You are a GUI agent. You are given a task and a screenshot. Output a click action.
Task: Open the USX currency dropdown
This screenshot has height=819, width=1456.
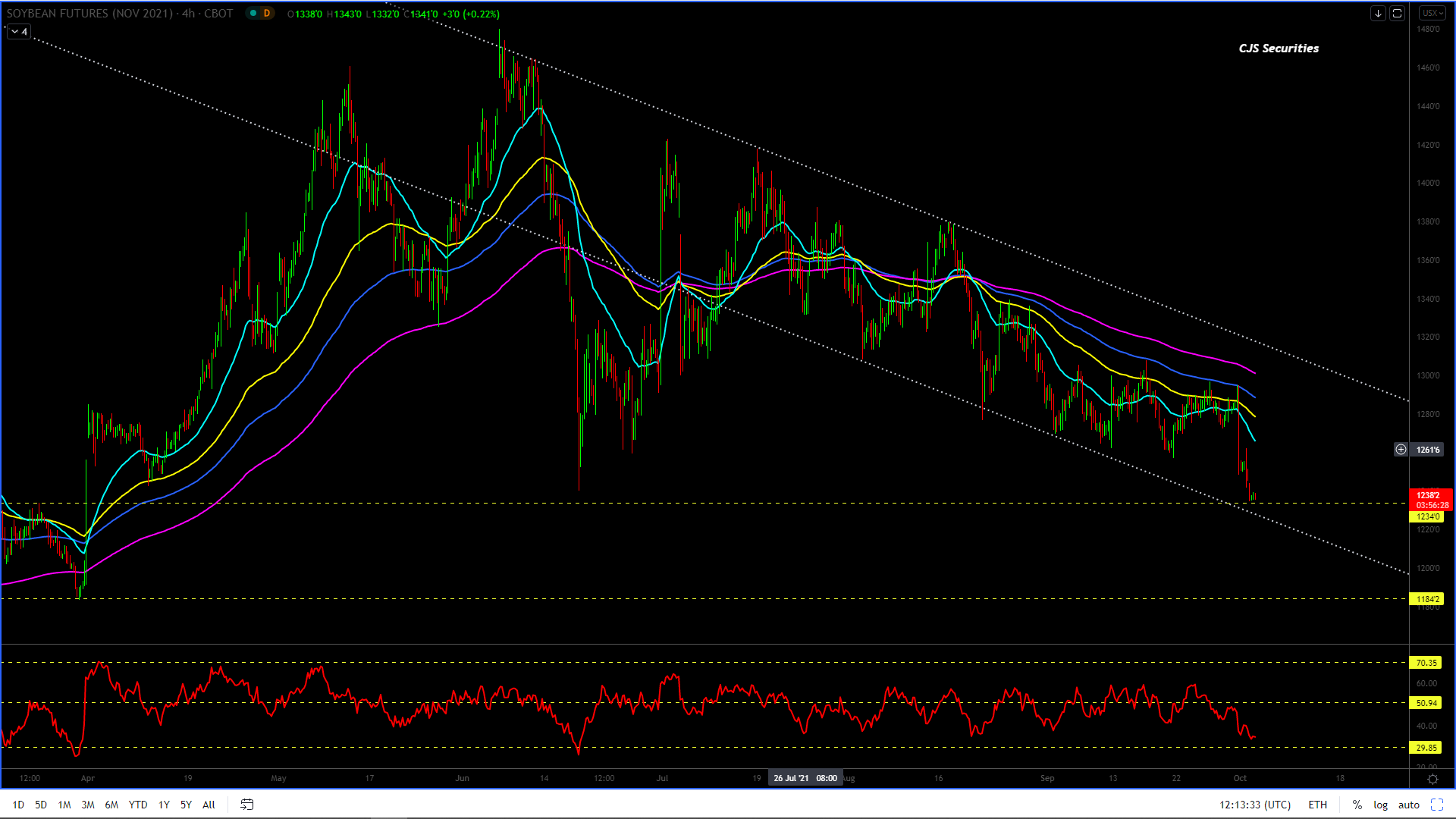click(1432, 14)
